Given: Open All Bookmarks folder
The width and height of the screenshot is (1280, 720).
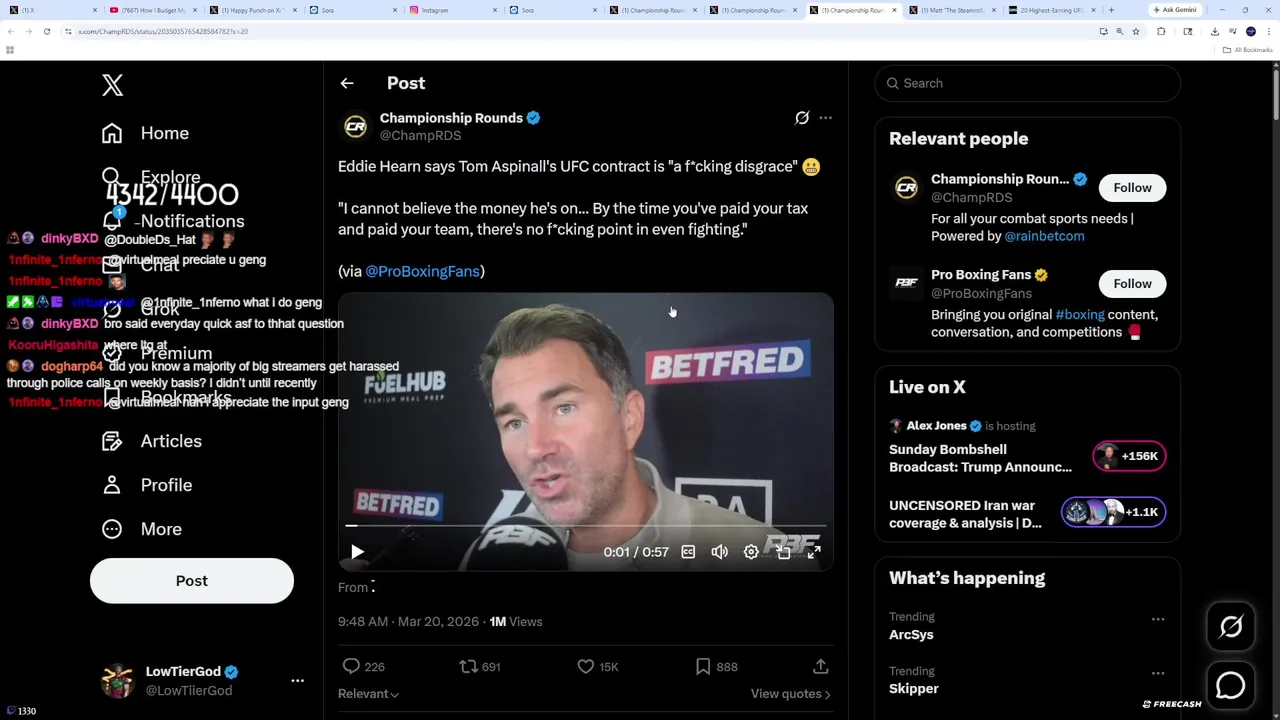Looking at the screenshot, I should (1249, 50).
